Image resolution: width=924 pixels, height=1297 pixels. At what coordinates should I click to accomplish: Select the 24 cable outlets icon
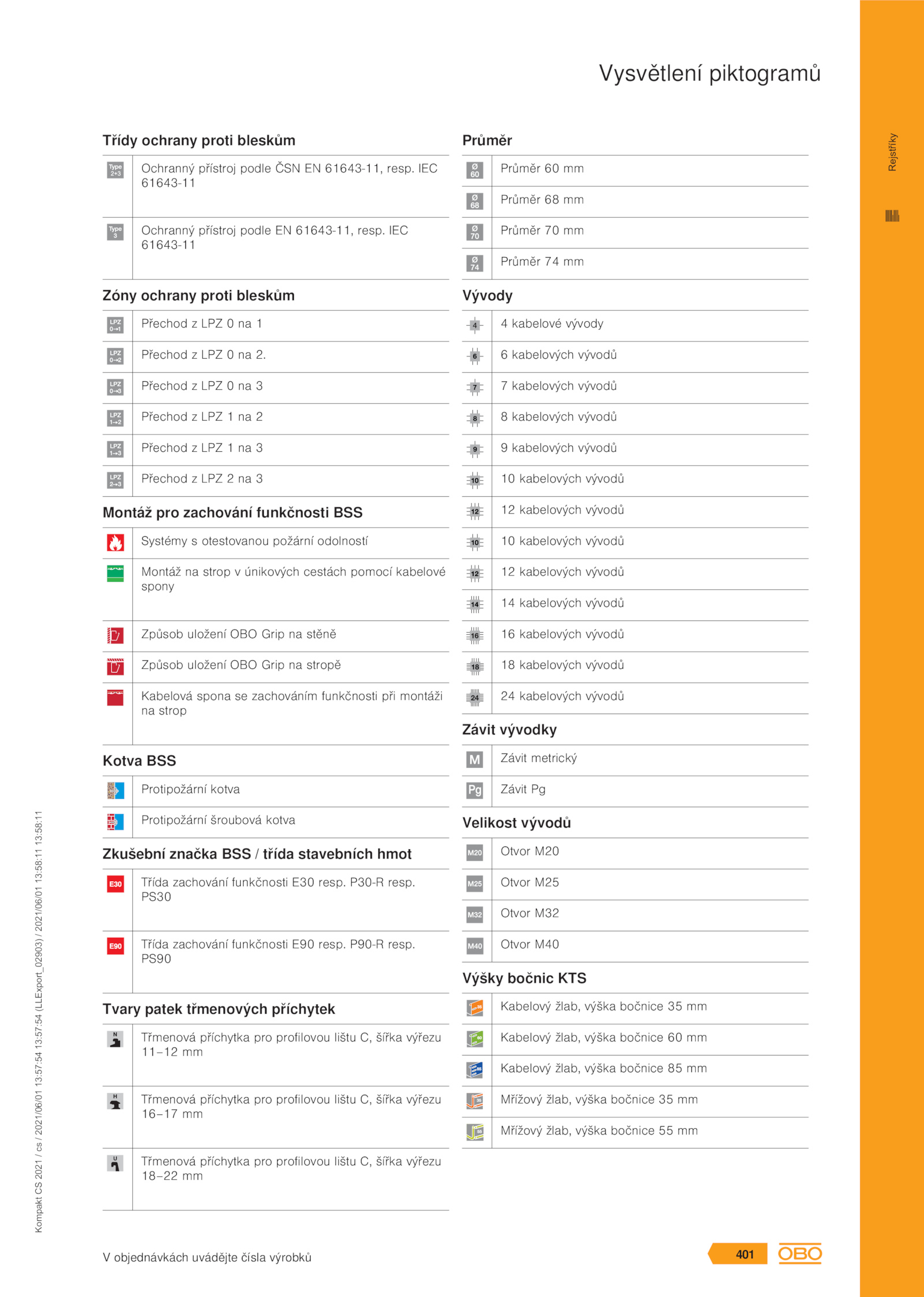(475, 697)
